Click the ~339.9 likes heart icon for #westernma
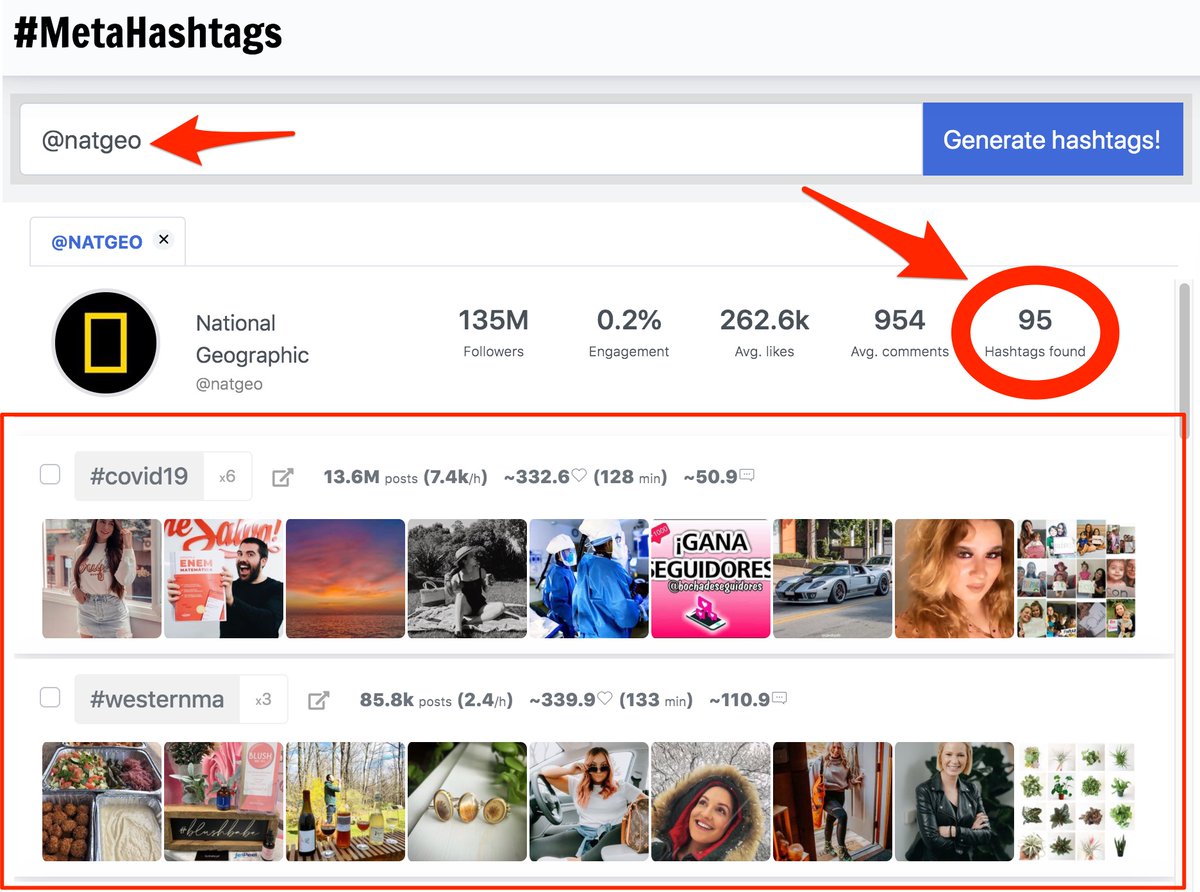The image size is (1200, 892). point(604,699)
